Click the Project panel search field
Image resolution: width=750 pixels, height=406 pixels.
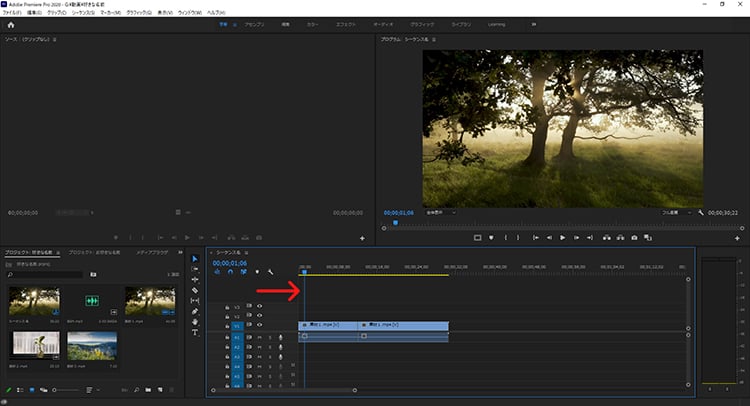pyautogui.click(x=45, y=274)
